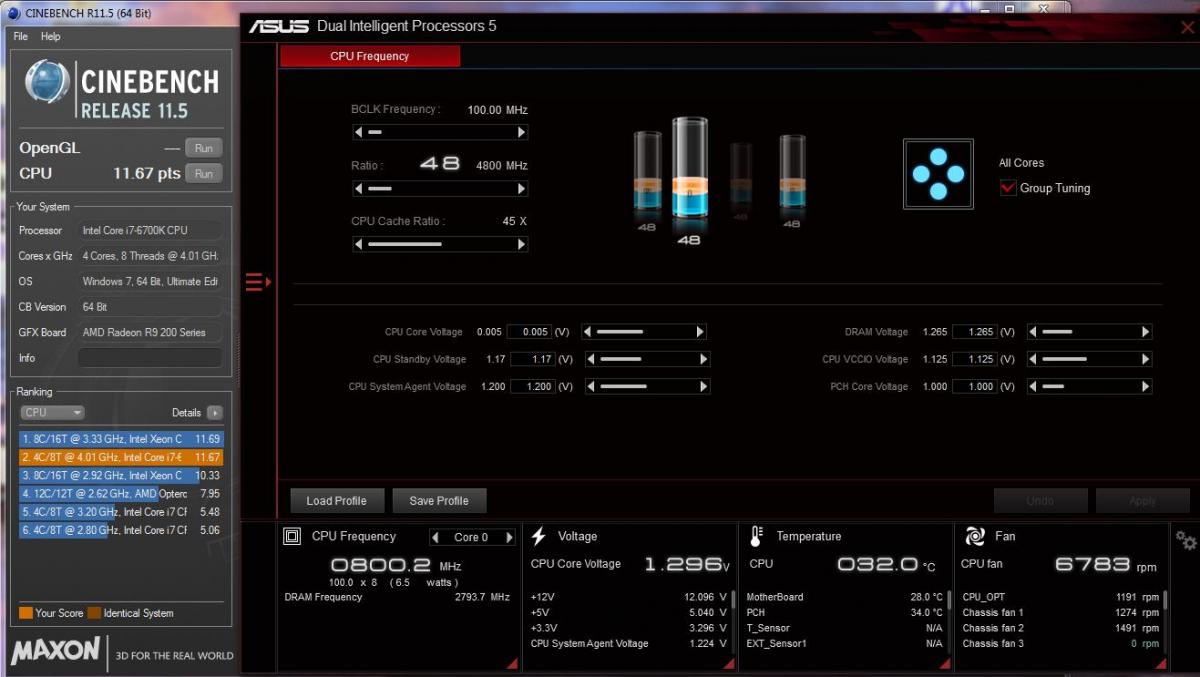1200x677 pixels.
Task: Switch to next core in CPU Frequency monitor
Action: tap(509, 537)
